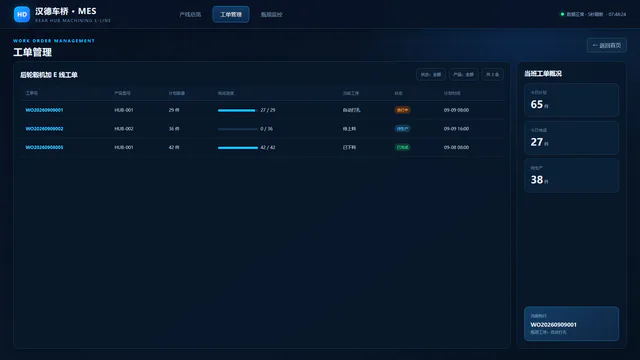Click the 返回首页 back button
The width and height of the screenshot is (640, 360).
coord(607,45)
